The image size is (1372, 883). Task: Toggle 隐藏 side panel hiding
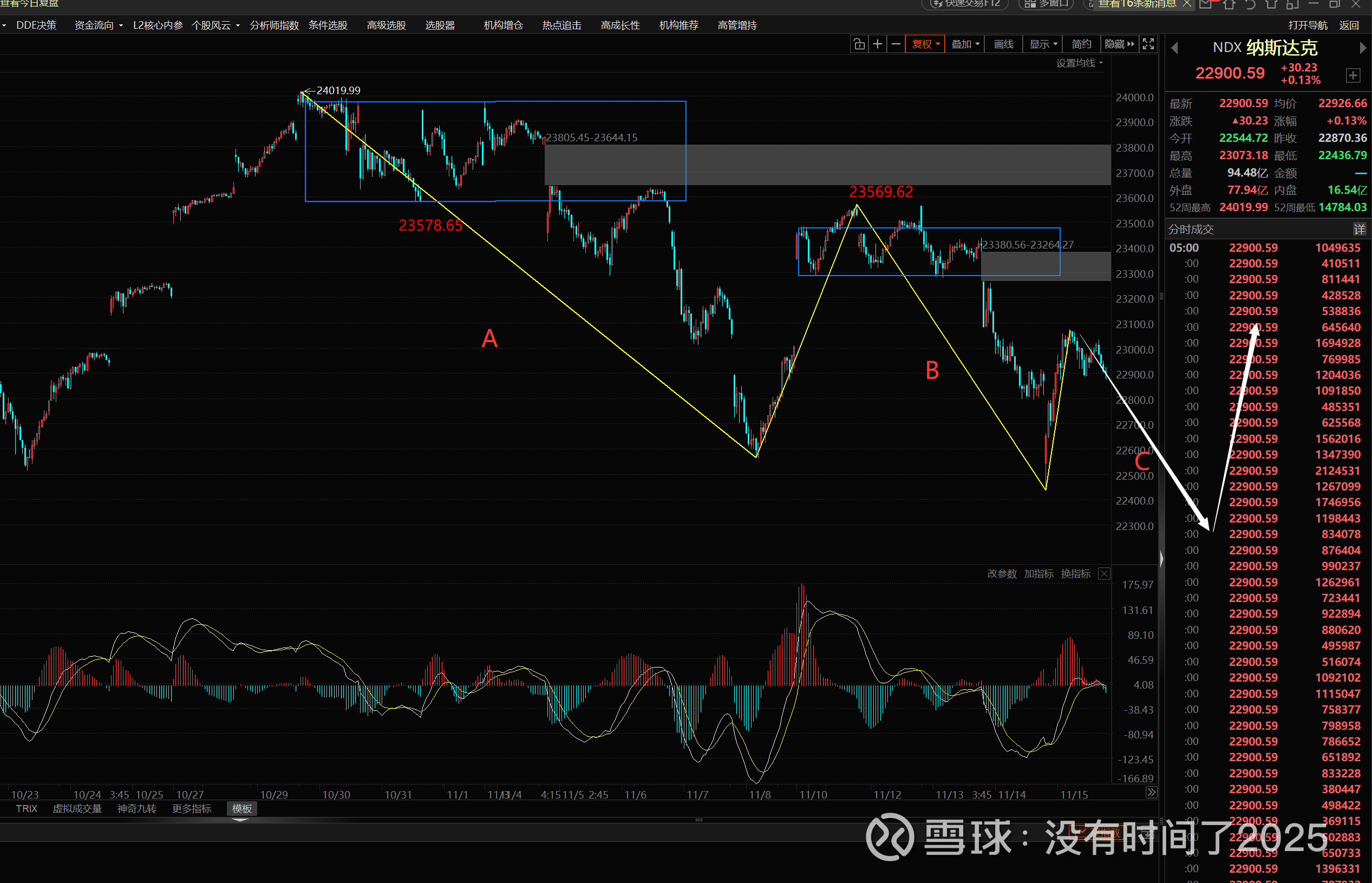pyautogui.click(x=1119, y=44)
